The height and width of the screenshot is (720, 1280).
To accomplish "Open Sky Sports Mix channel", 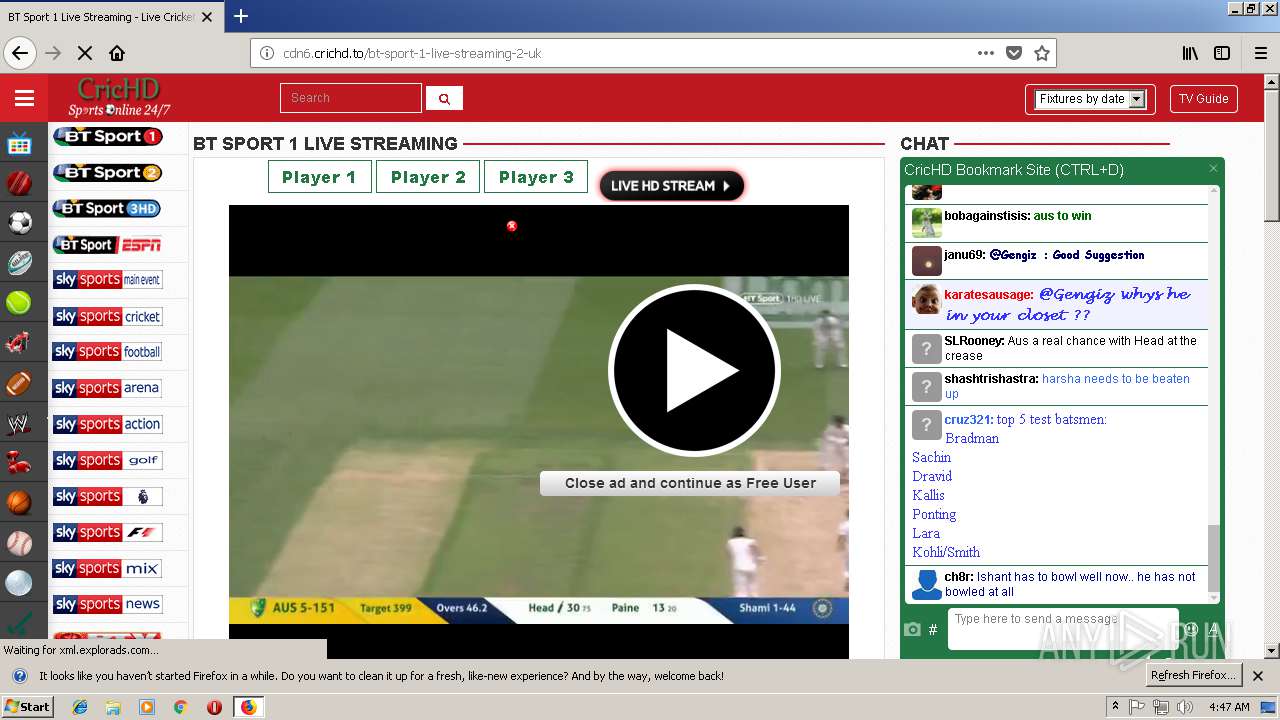I will pyautogui.click(x=108, y=568).
